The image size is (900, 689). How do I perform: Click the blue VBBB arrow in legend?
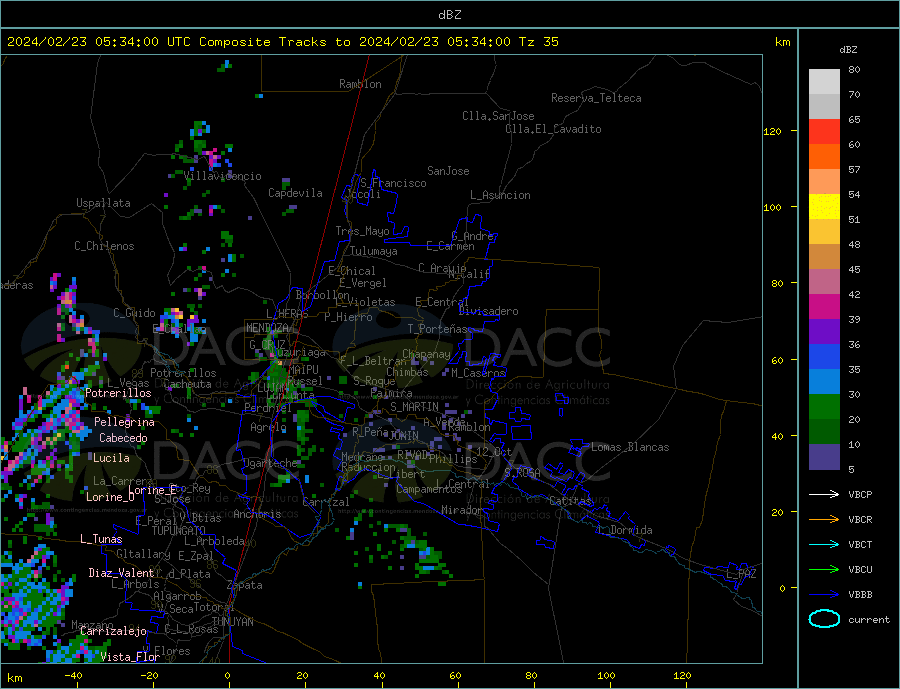(x=824, y=594)
